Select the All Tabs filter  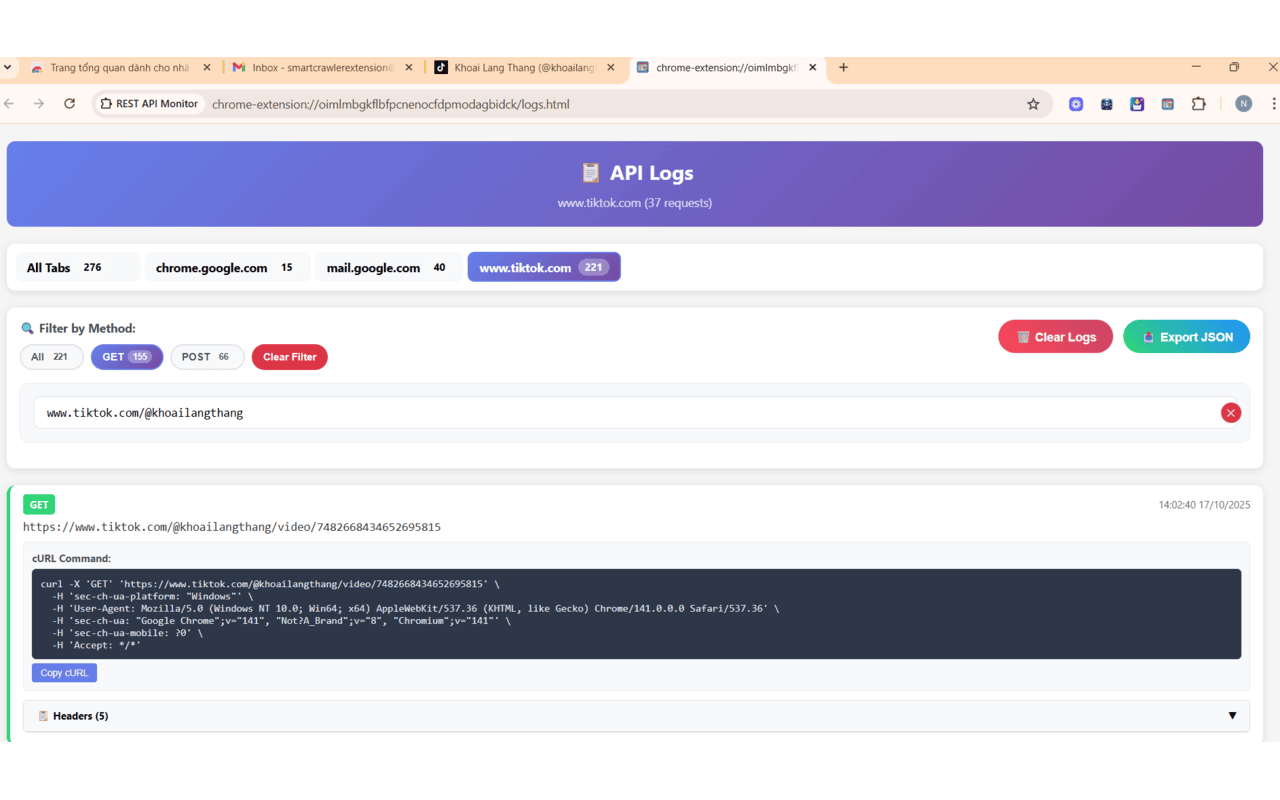[x=77, y=267]
